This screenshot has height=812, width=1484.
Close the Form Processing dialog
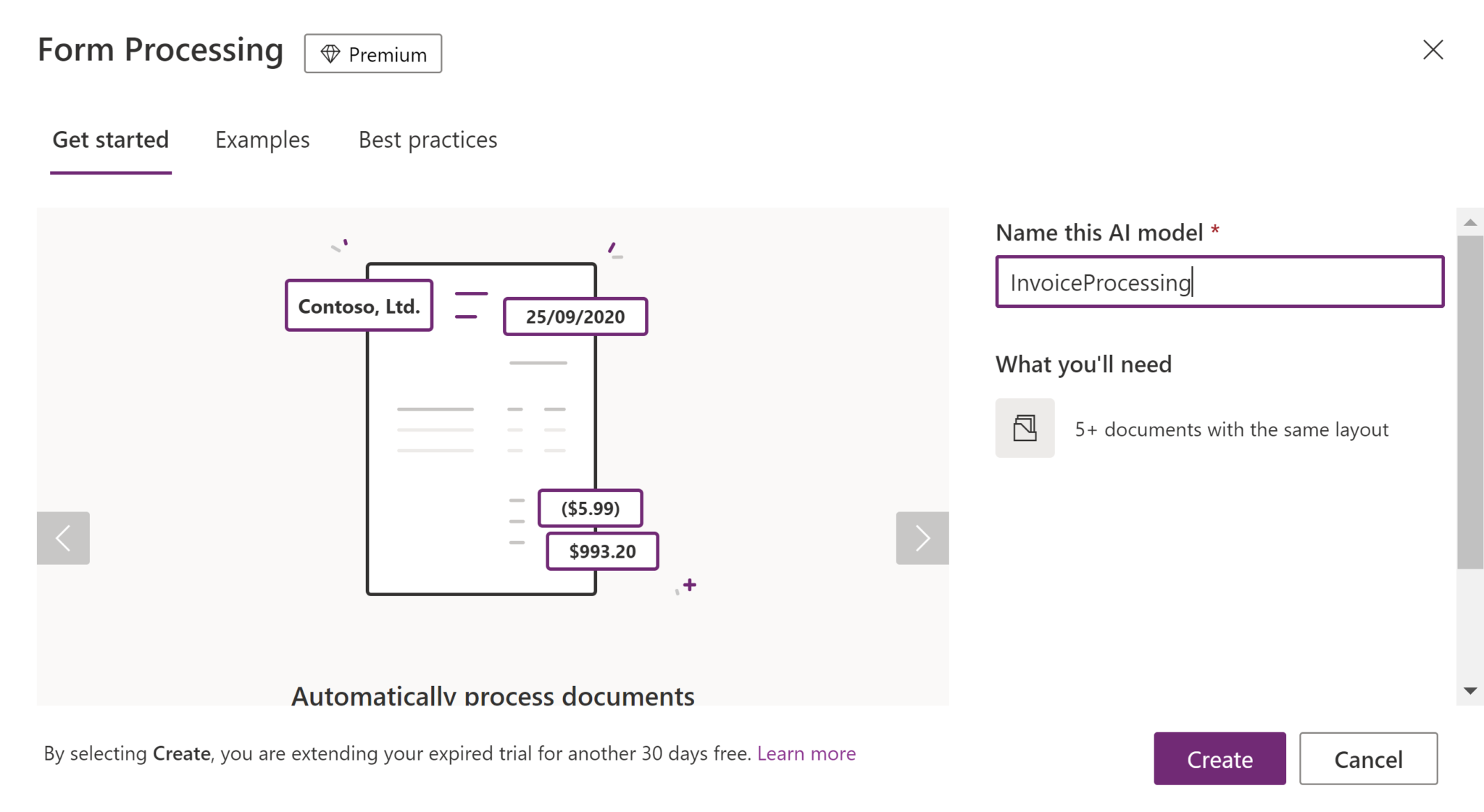pyautogui.click(x=1433, y=50)
